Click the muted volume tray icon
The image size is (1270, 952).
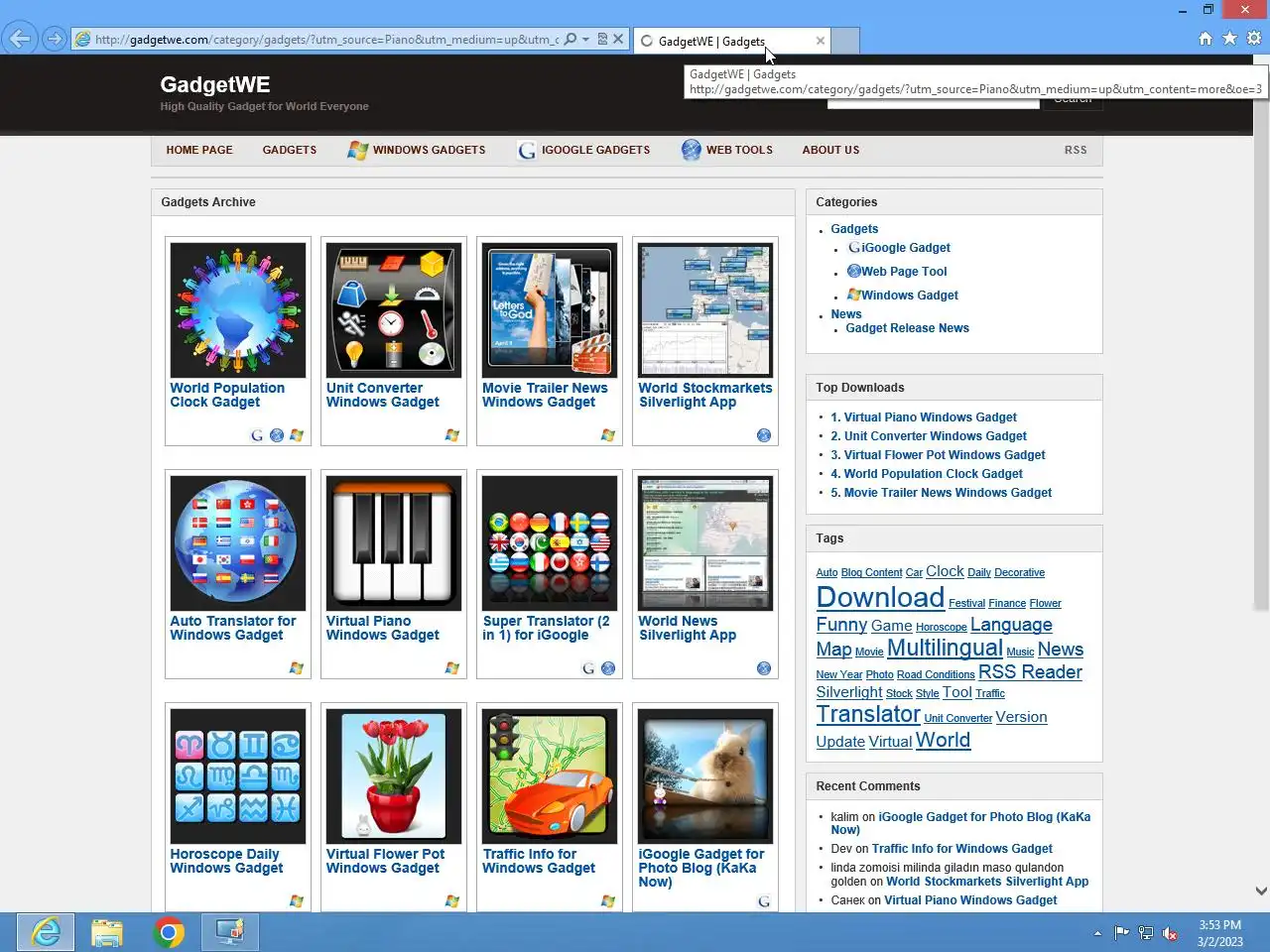tap(1170, 933)
